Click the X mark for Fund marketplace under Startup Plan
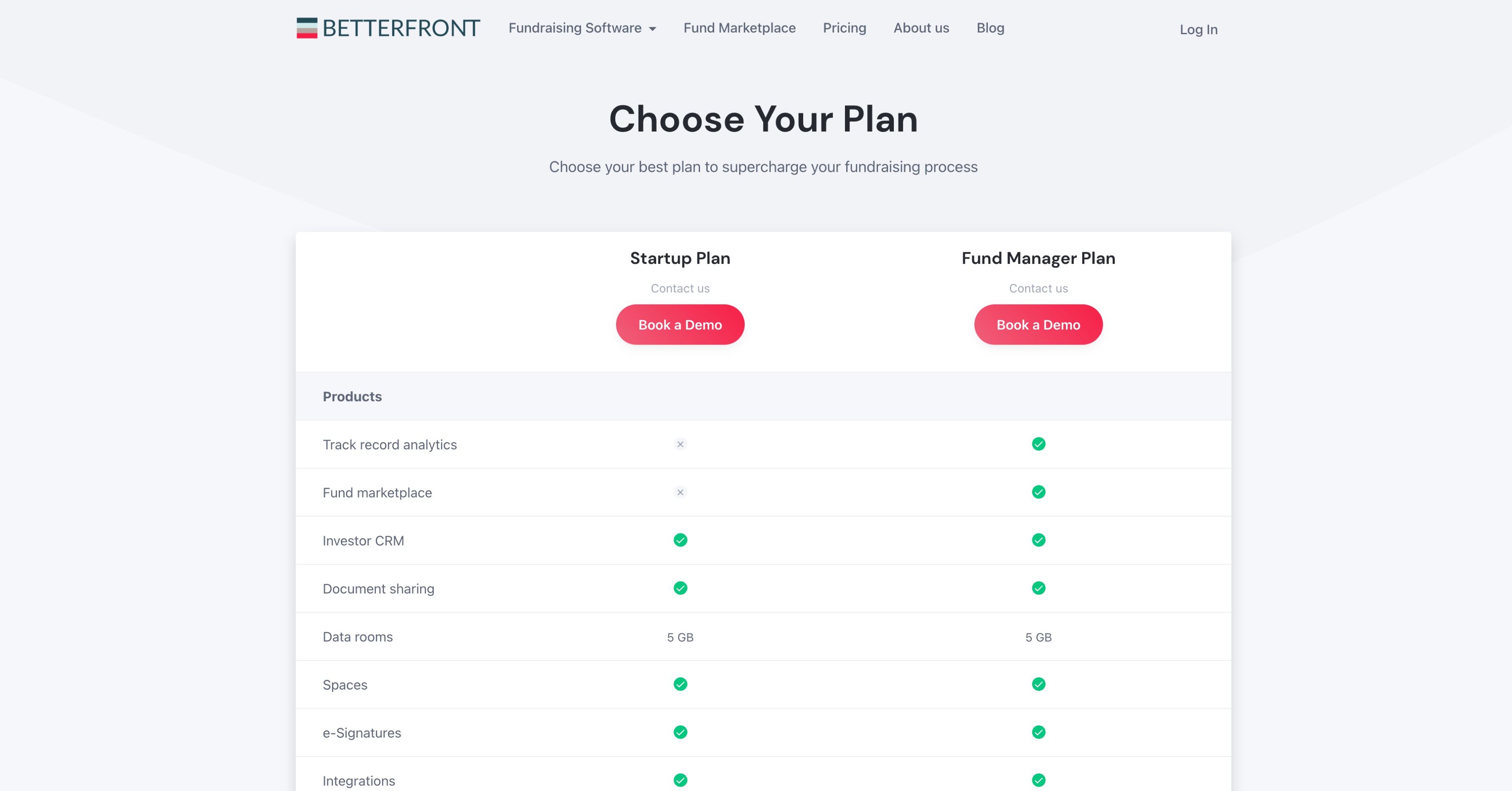The width and height of the screenshot is (1512, 791). click(680, 493)
